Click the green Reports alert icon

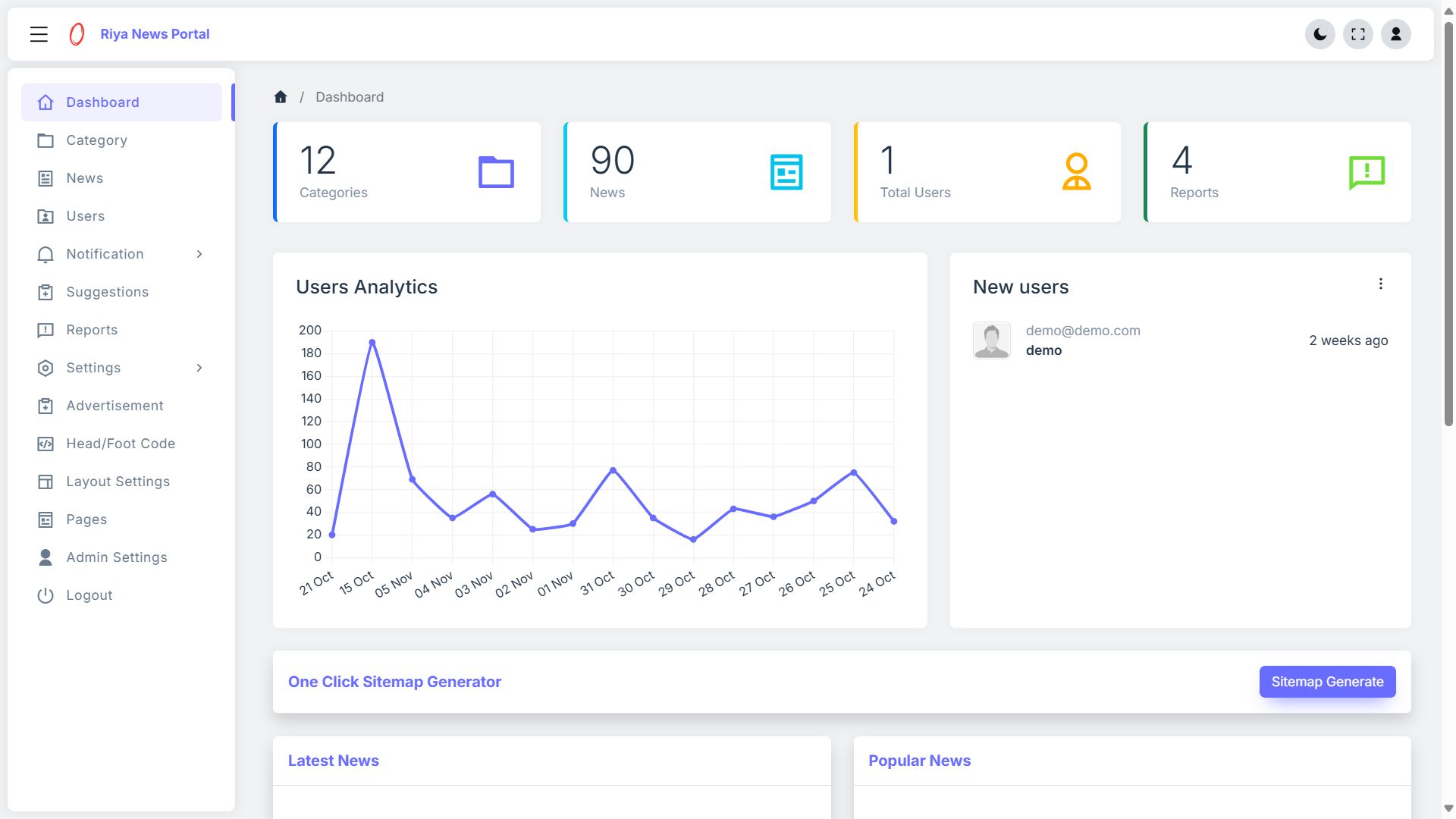click(x=1367, y=172)
